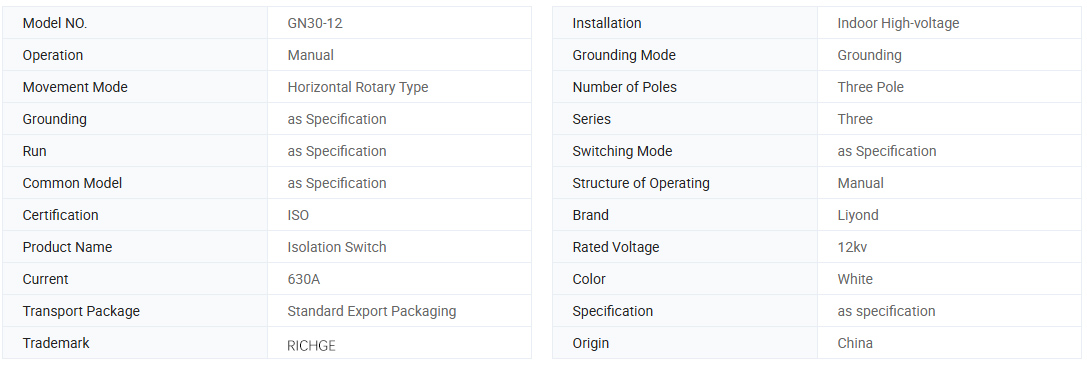Image resolution: width=1087 pixels, height=366 pixels.
Task: Click the Horizontal Rotary Type value
Action: click(x=358, y=87)
